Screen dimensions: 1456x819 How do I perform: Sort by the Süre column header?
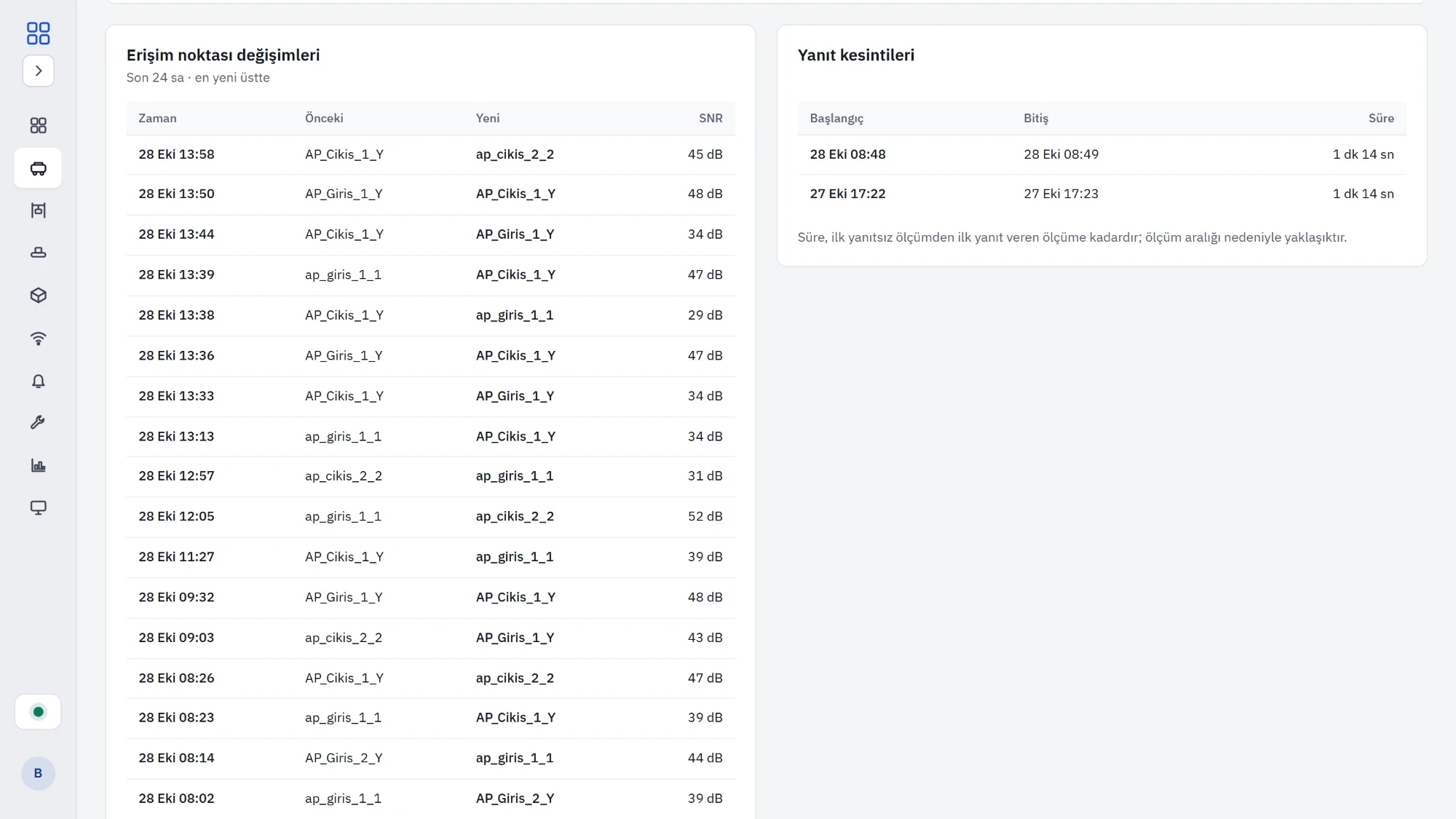1381,118
